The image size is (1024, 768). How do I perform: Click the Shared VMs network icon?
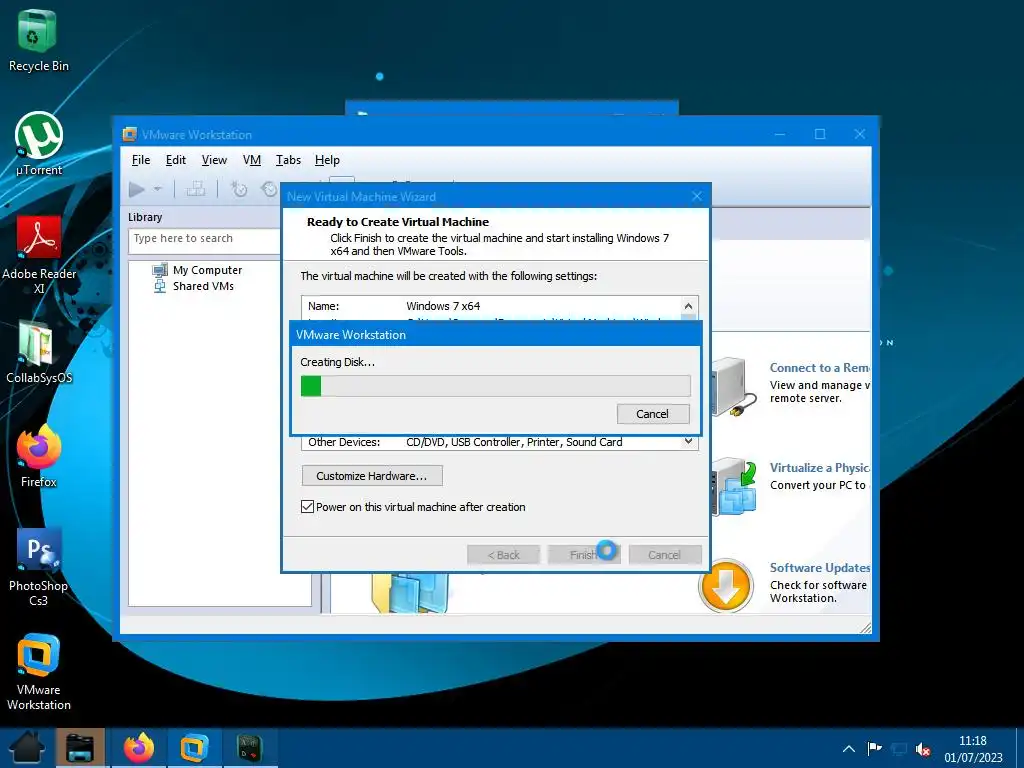coord(160,286)
